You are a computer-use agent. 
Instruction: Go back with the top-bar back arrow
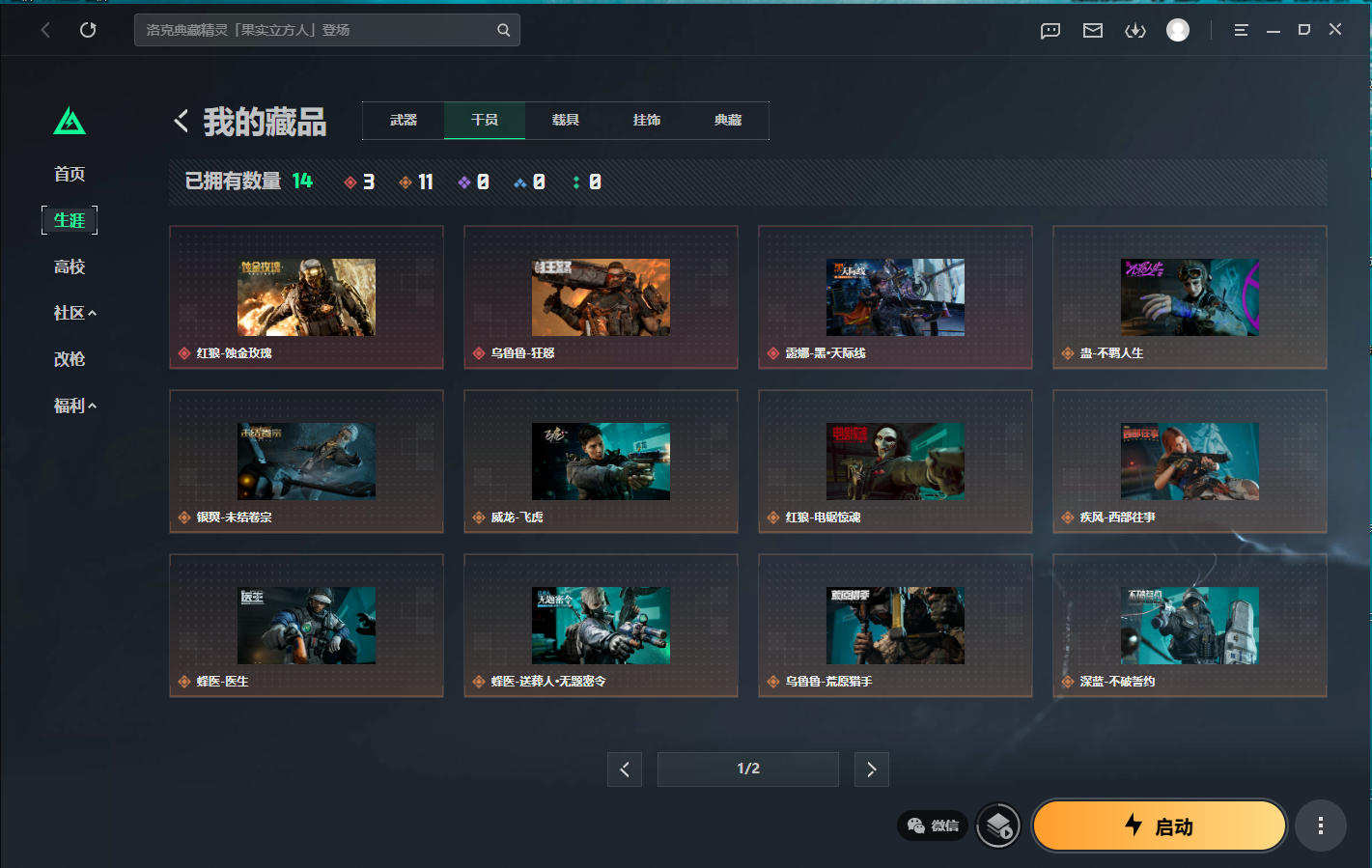point(45,30)
